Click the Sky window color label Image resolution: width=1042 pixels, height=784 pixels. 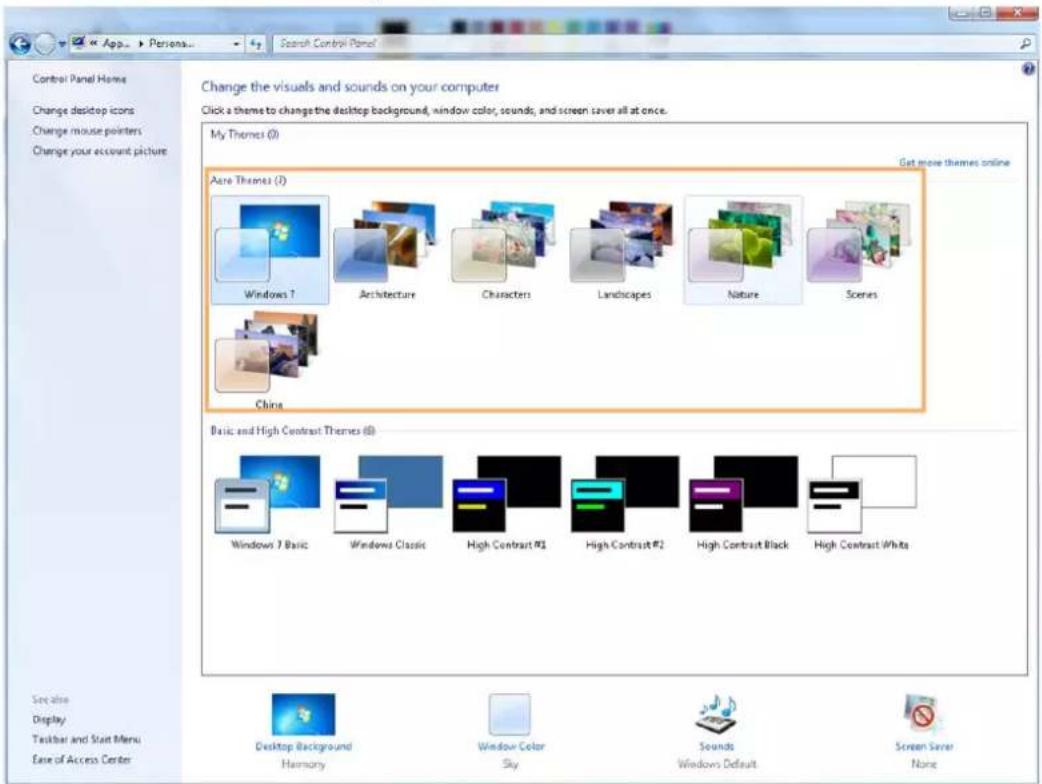[510, 764]
